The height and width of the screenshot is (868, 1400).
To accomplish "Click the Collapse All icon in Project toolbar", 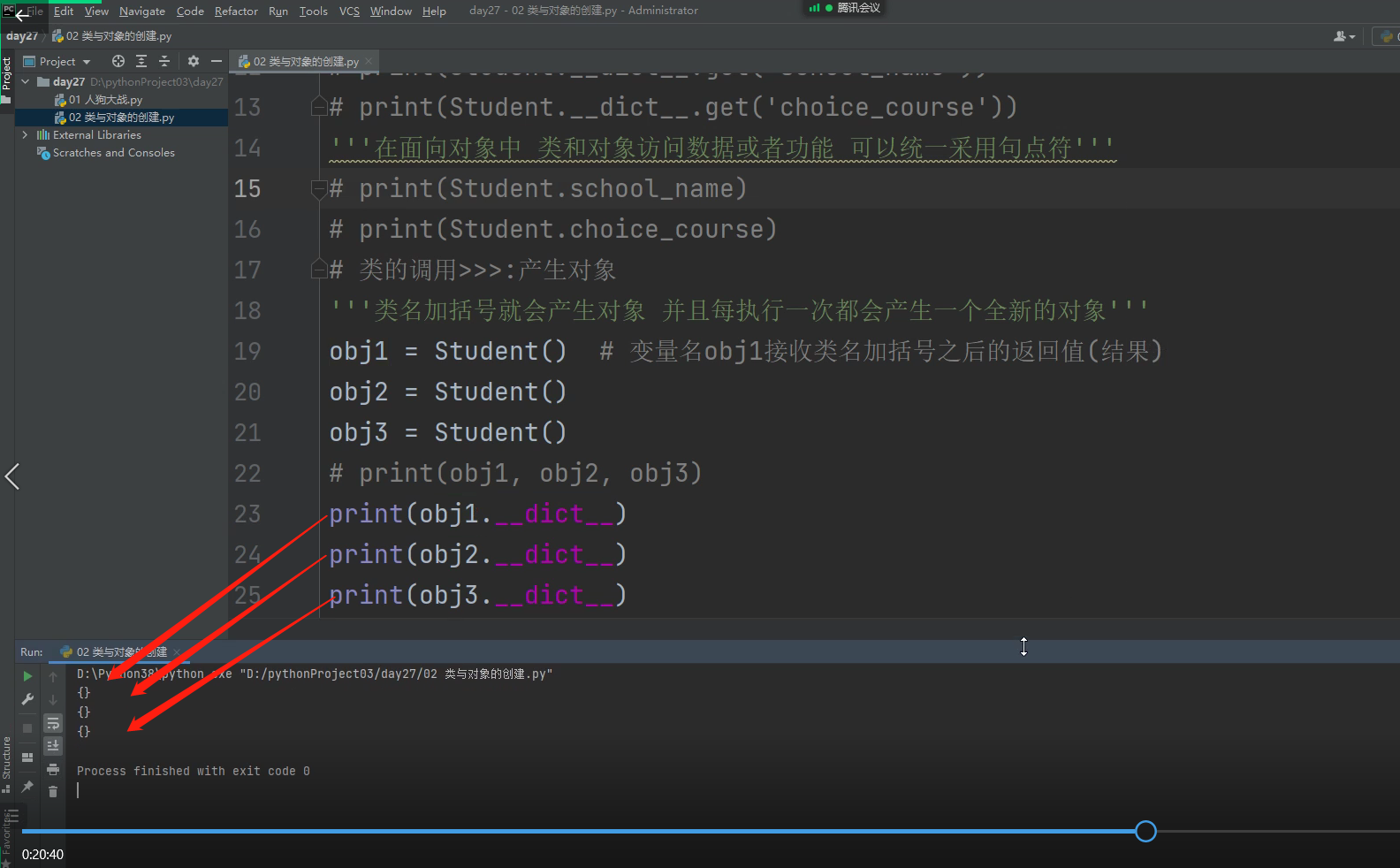I will click(164, 61).
